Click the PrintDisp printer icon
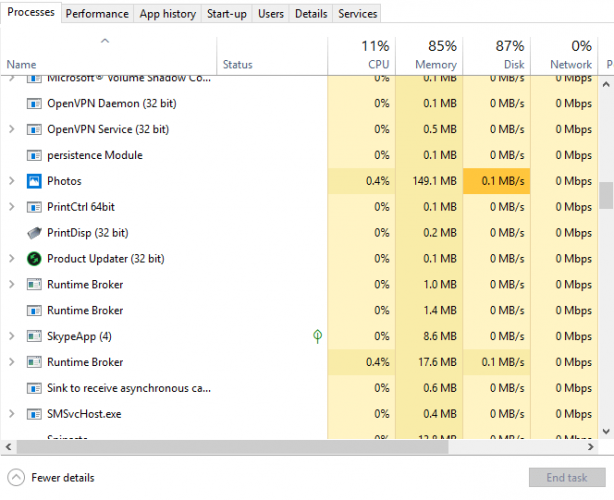This screenshot has width=614, height=500. point(35,233)
